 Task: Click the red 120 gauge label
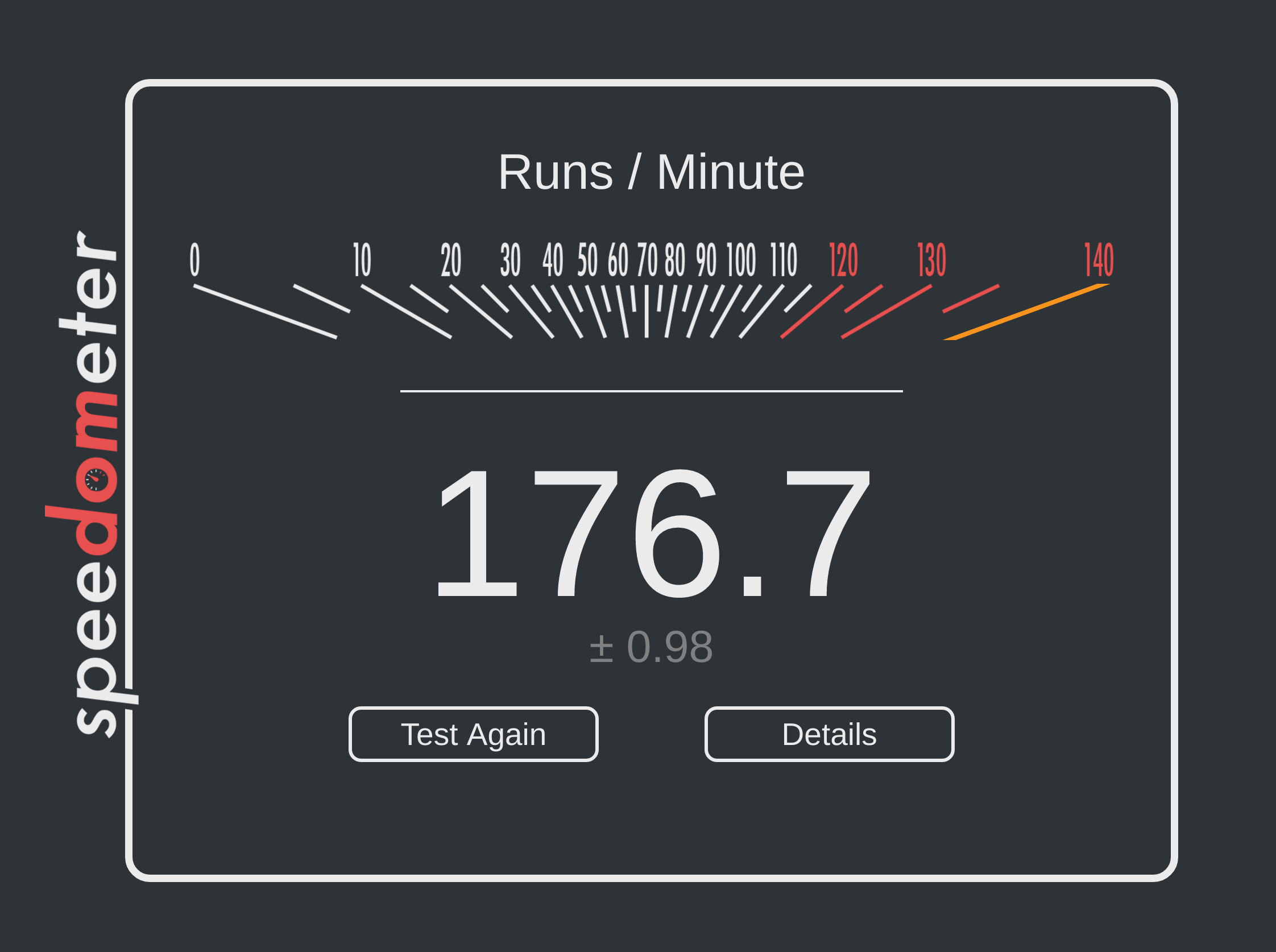tap(843, 260)
